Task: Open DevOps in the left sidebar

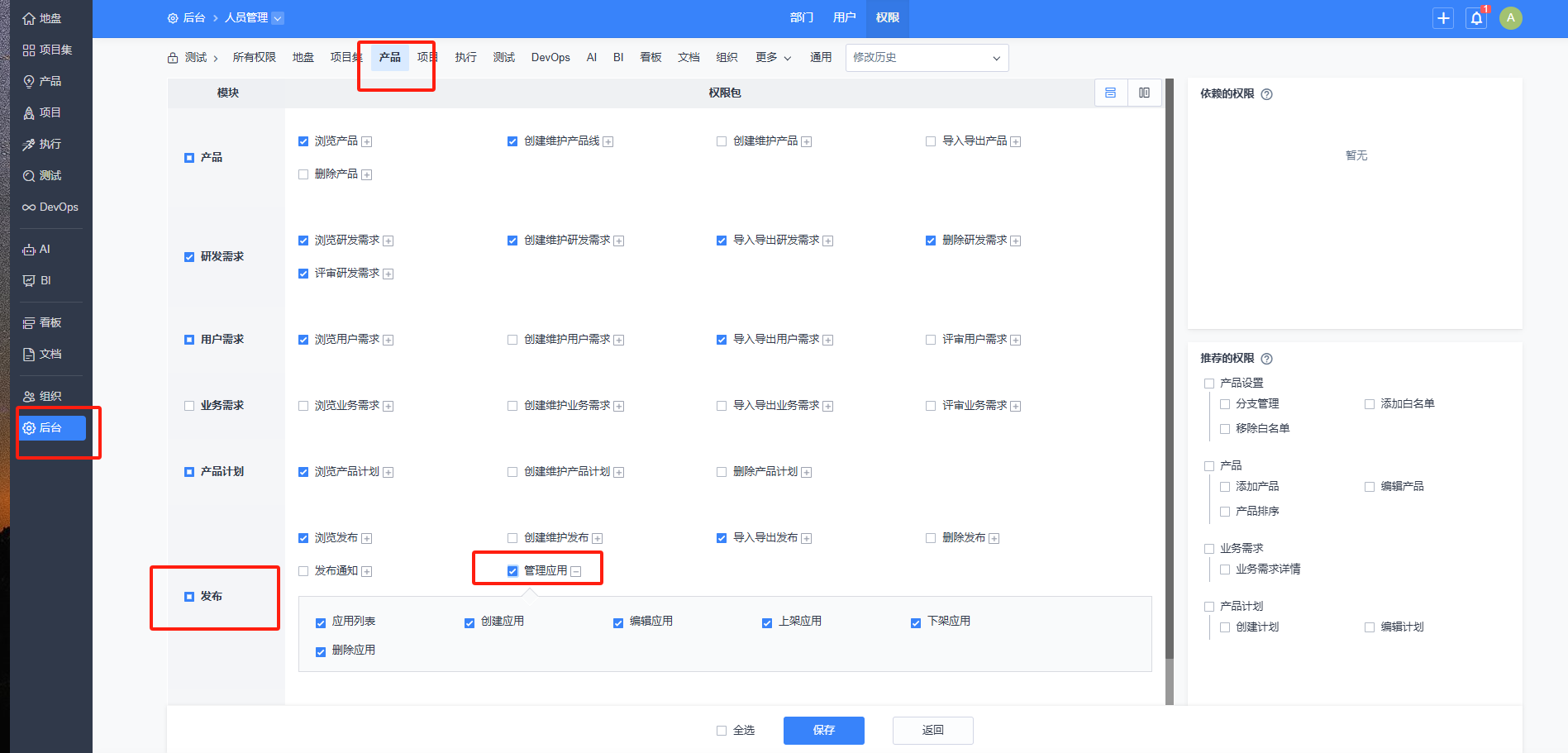Action: (x=51, y=207)
